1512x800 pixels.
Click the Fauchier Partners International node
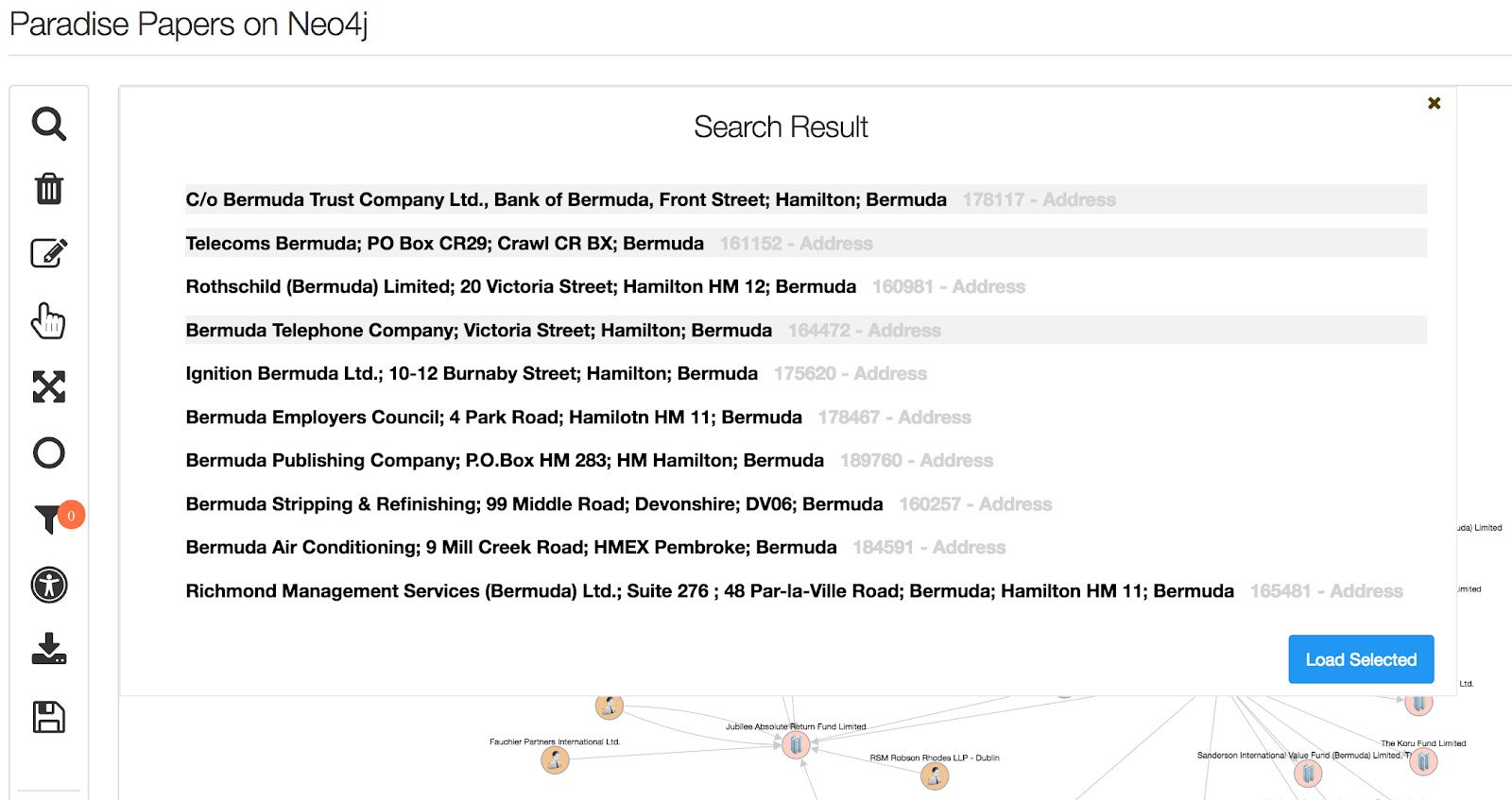(x=555, y=759)
